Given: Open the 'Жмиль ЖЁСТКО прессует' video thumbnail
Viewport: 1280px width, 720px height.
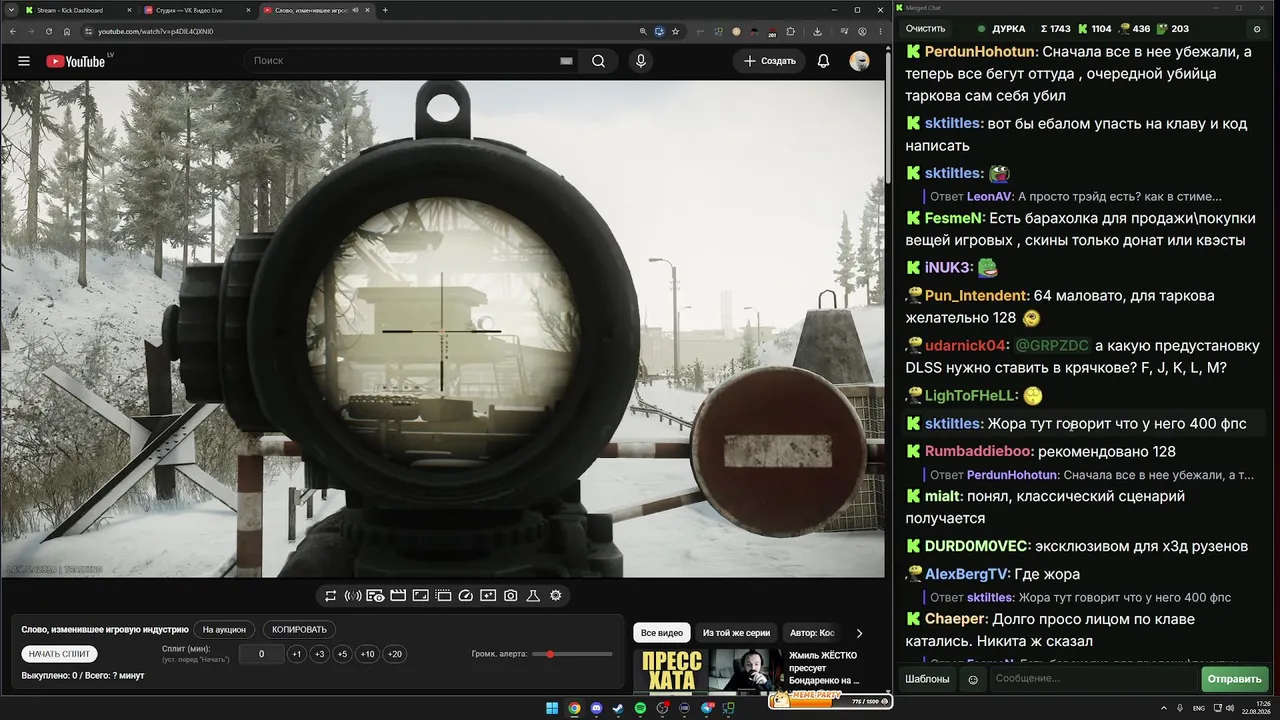Looking at the screenshot, I should (707, 670).
